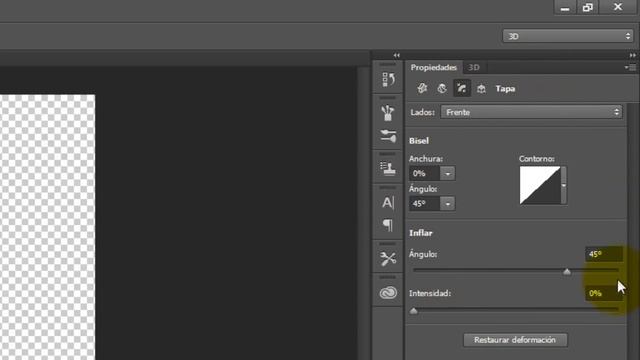Select the Cap properties icon
Viewport: 640px width, 360px height.
click(462, 88)
